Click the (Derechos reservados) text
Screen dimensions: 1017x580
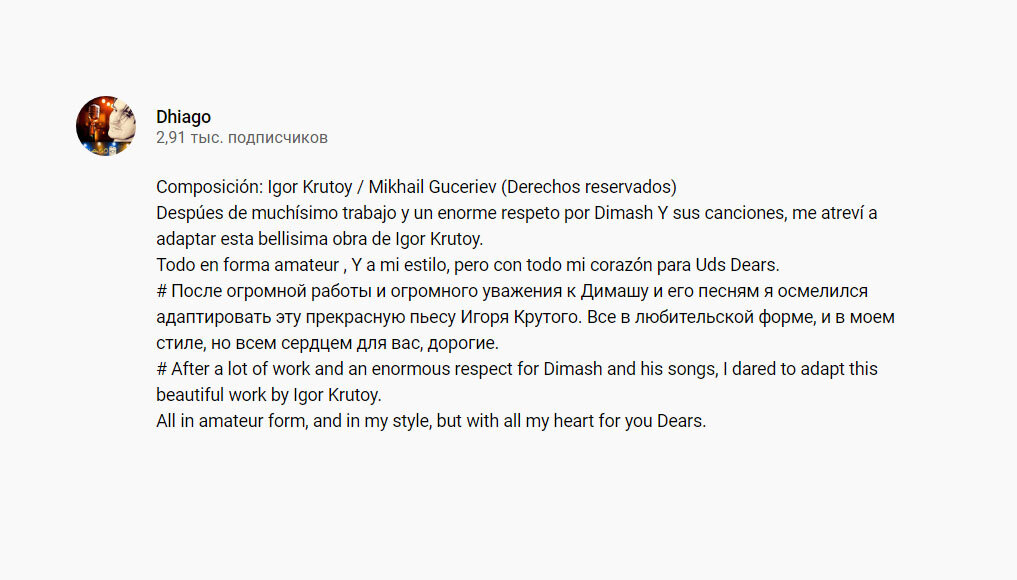[x=589, y=187]
